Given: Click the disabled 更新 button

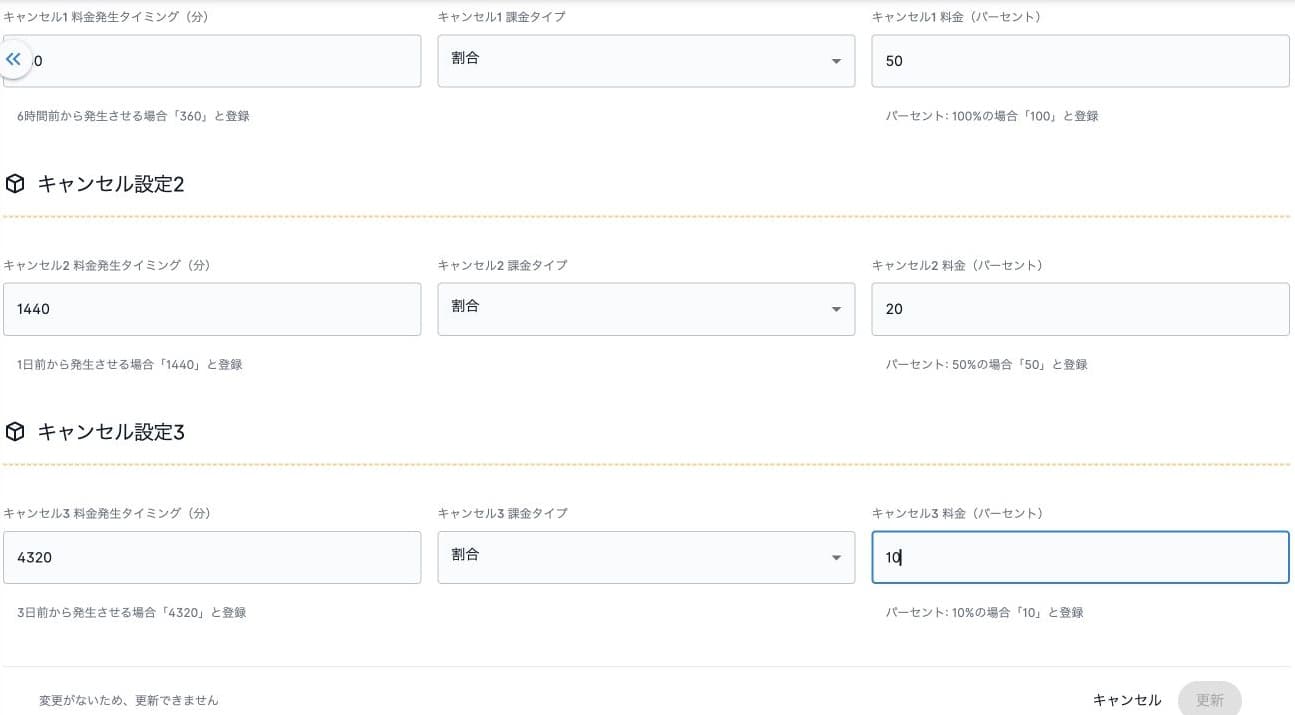Looking at the screenshot, I should tap(1210, 699).
